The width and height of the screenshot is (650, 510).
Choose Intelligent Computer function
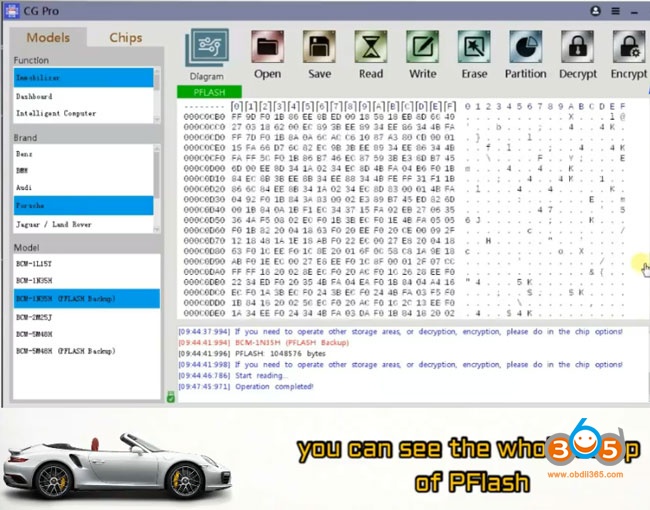[55, 113]
